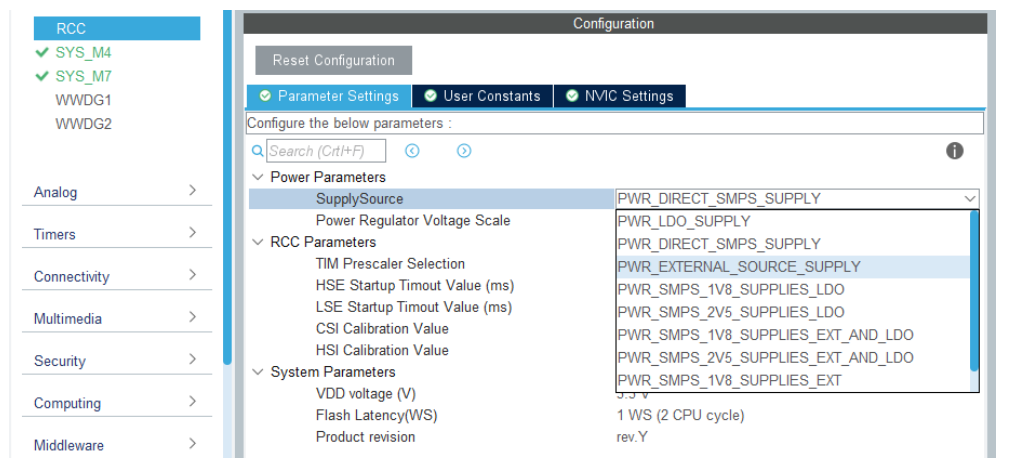Collapse the Power Parameters section
This screenshot has height=469, width=1011.
pyautogui.click(x=258, y=177)
